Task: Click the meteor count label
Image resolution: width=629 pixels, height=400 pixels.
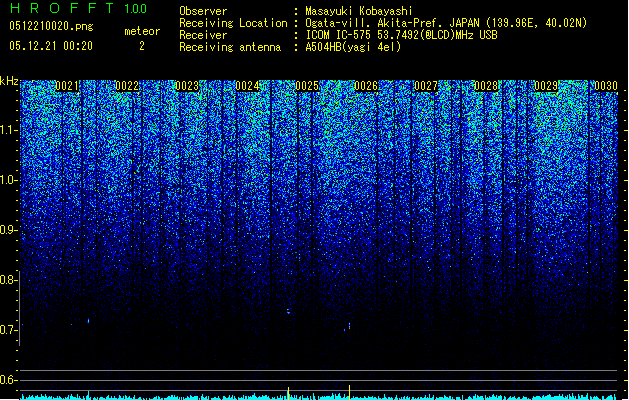Action: click(x=142, y=31)
